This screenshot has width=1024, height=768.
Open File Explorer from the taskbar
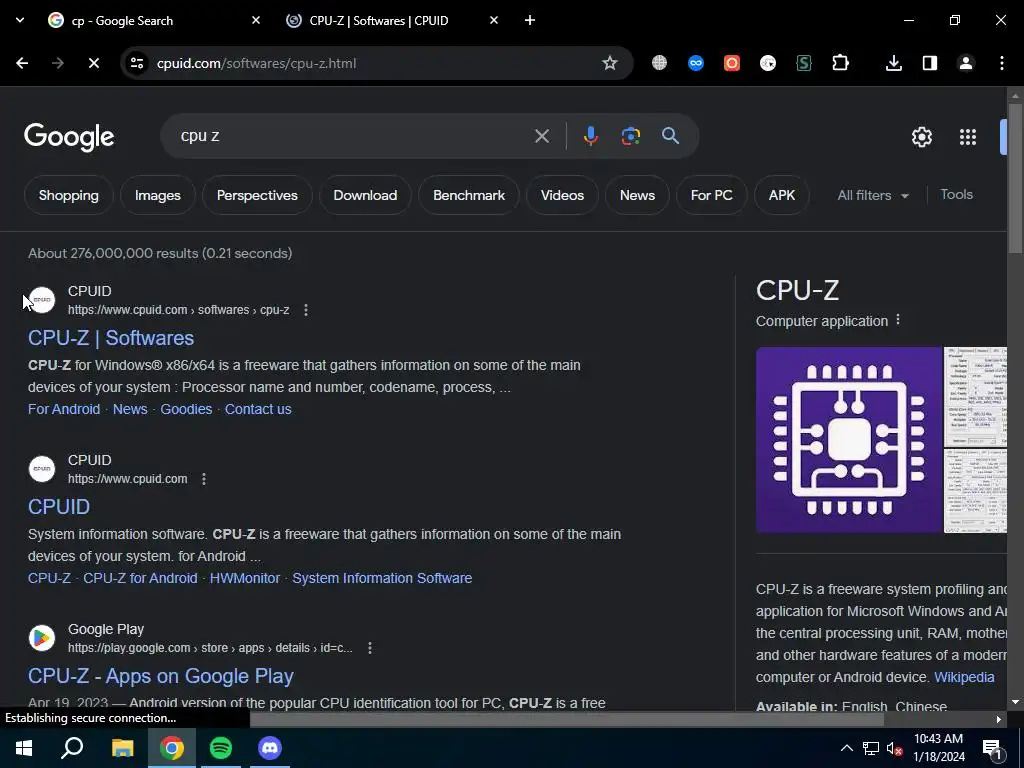pos(122,748)
